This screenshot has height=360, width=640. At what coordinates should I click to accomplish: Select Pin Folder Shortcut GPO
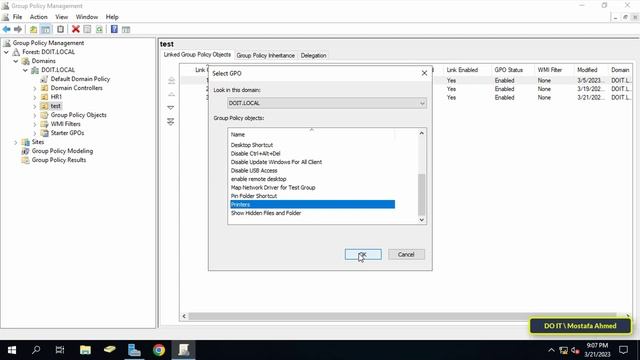(254, 196)
